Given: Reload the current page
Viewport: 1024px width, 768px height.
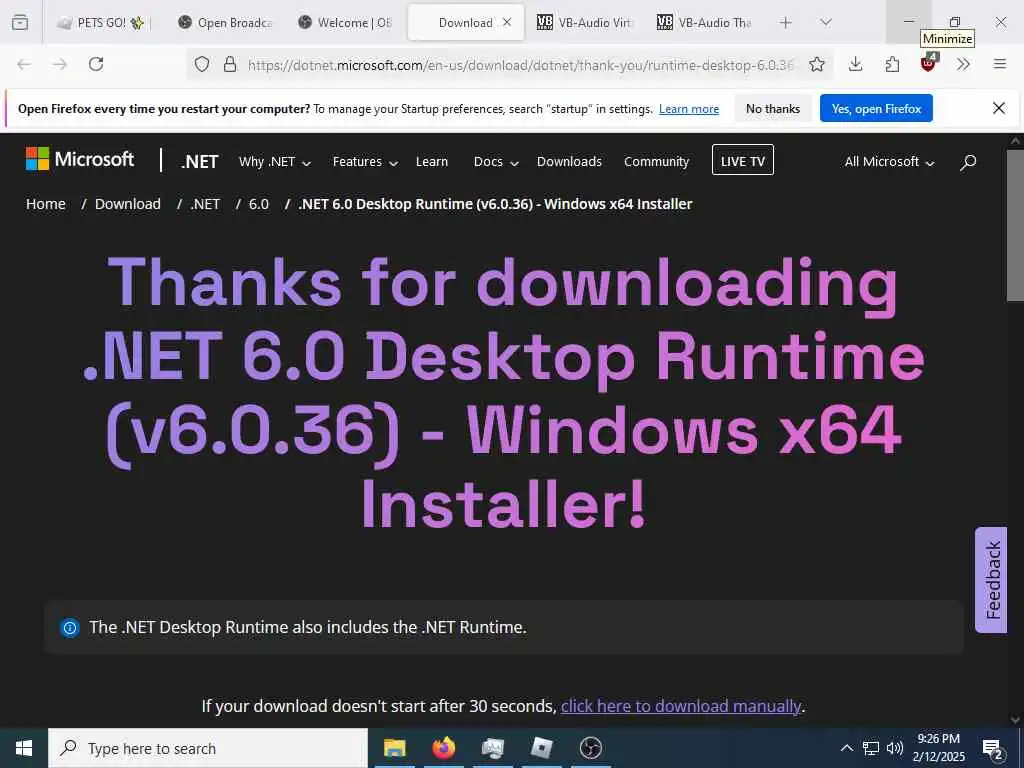Looking at the screenshot, I should [96, 64].
